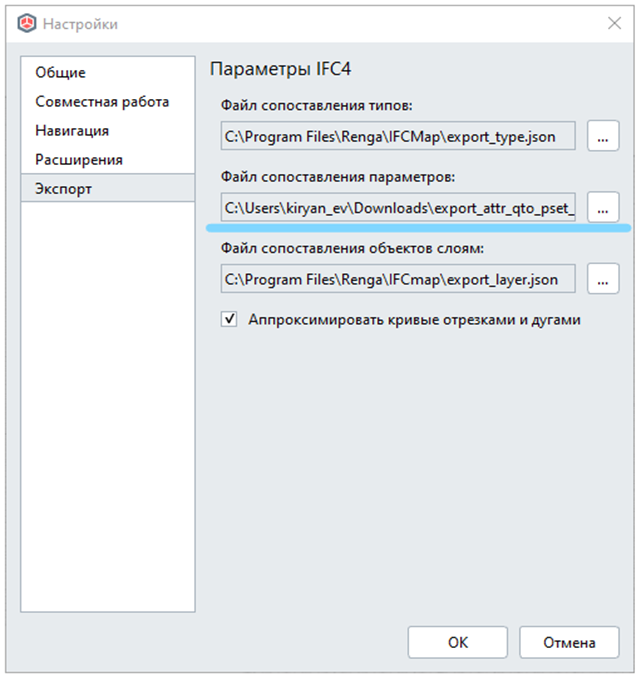Browse for the layer mapping file
This screenshot has width=641, height=678.
coord(602,279)
